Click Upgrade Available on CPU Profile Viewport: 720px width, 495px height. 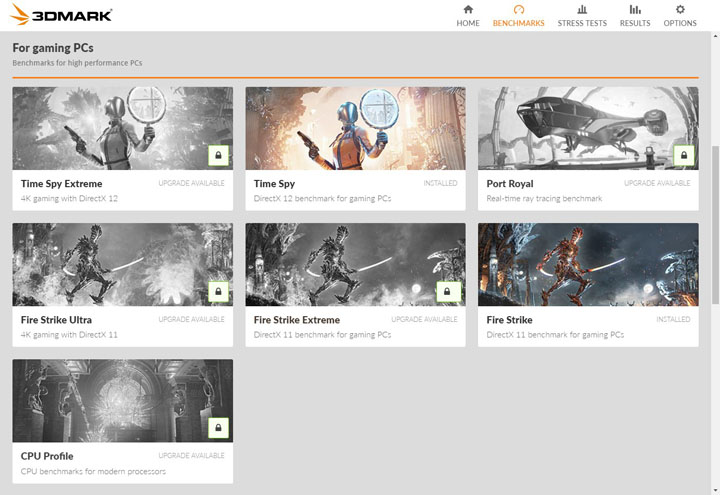[191, 456]
